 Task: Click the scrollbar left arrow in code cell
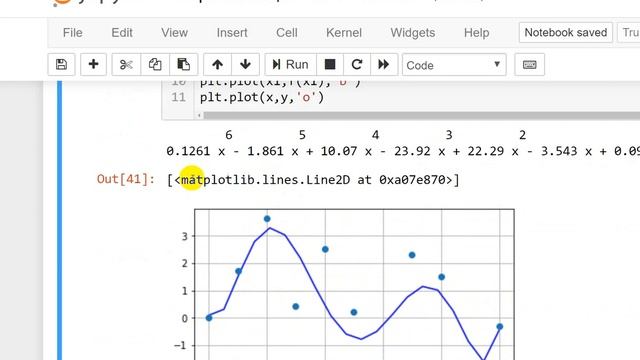pyautogui.click(x=199, y=116)
